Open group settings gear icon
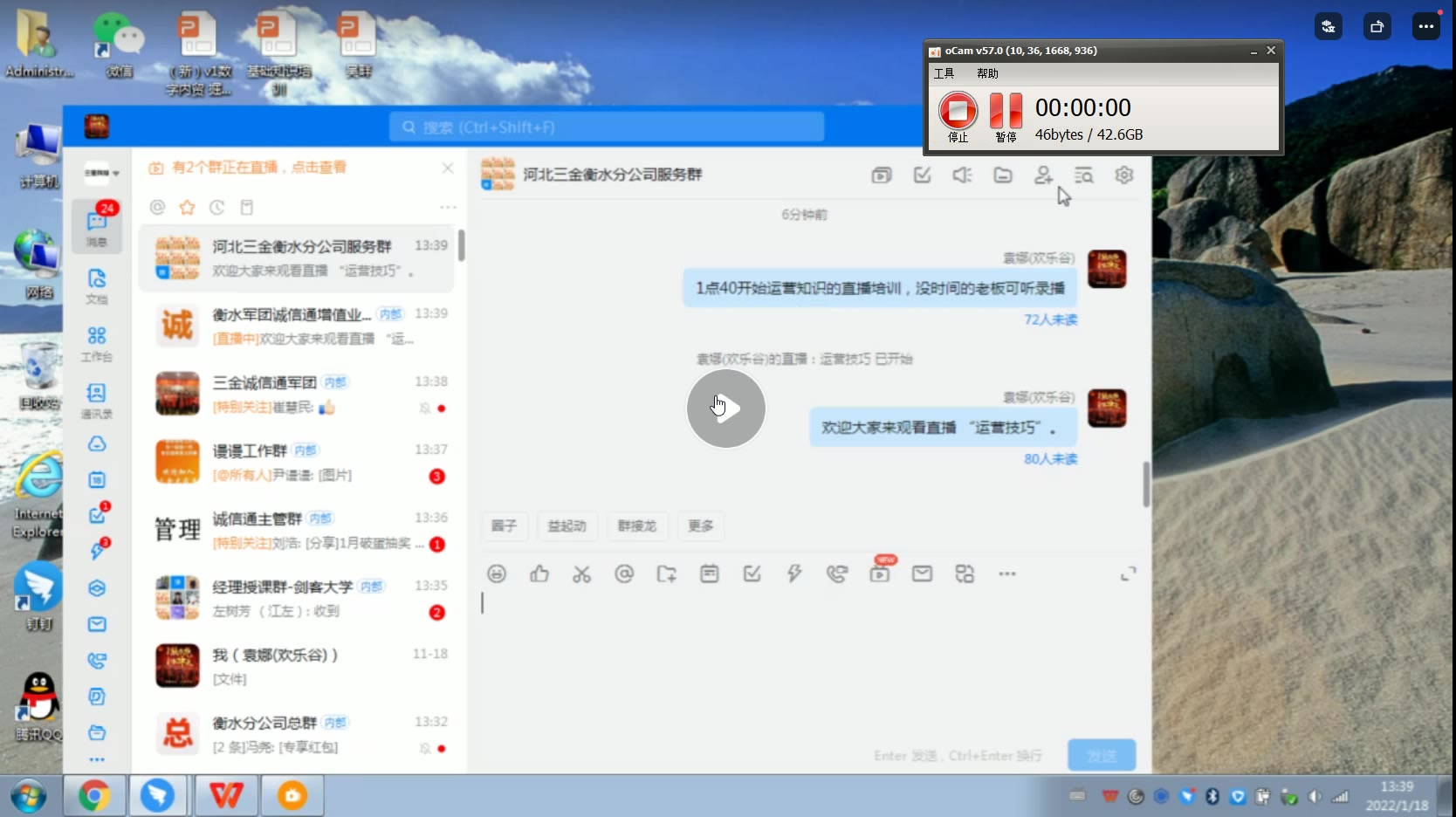 click(x=1124, y=175)
